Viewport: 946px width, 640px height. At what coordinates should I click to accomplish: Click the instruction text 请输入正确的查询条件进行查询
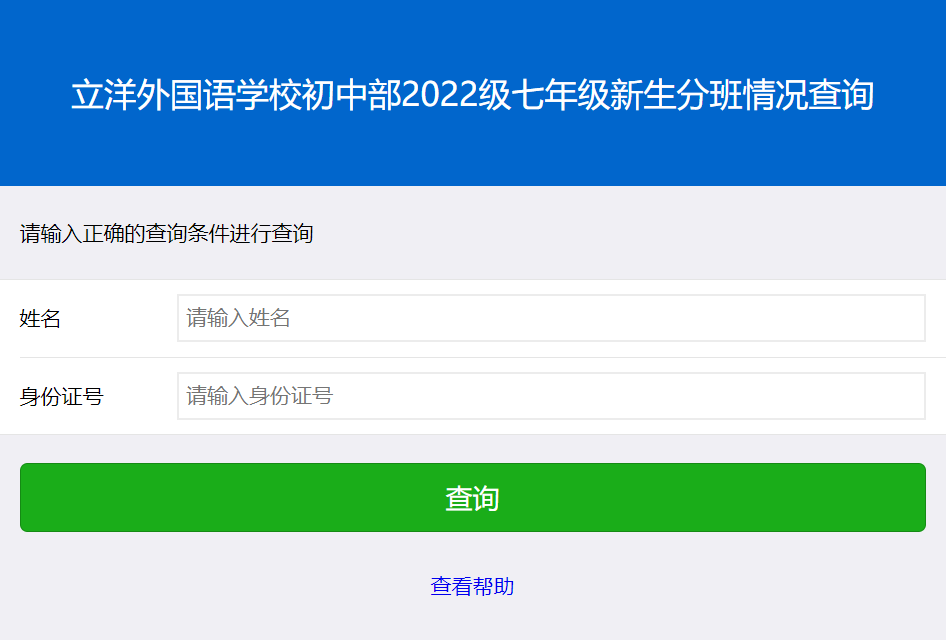167,233
